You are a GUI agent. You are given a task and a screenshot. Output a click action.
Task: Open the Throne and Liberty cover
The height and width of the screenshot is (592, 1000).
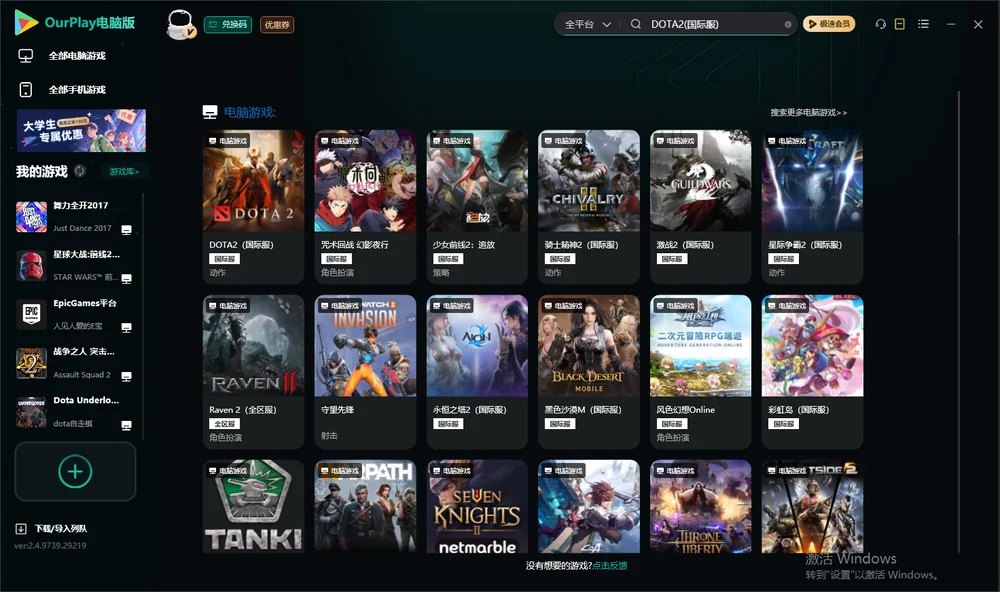[x=700, y=507]
